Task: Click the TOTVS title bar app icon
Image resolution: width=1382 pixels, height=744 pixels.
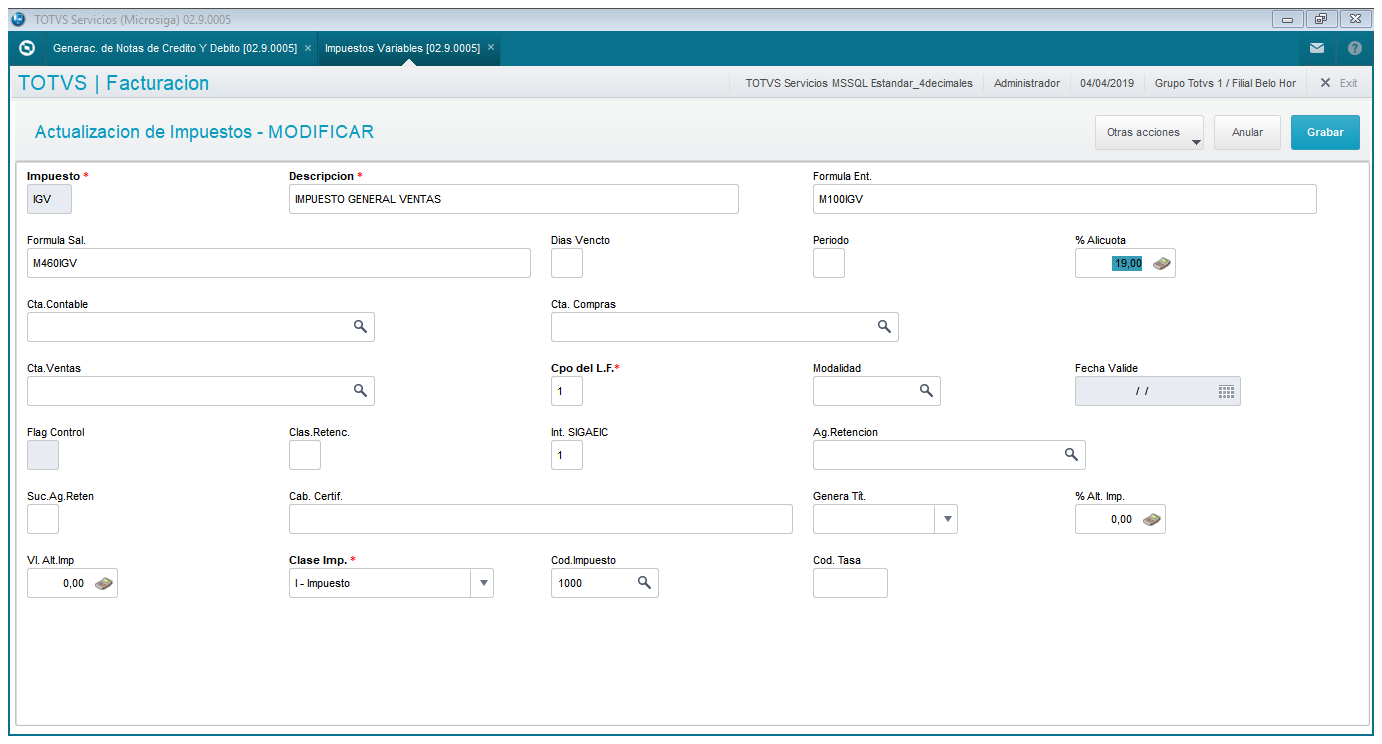Action: (x=18, y=19)
